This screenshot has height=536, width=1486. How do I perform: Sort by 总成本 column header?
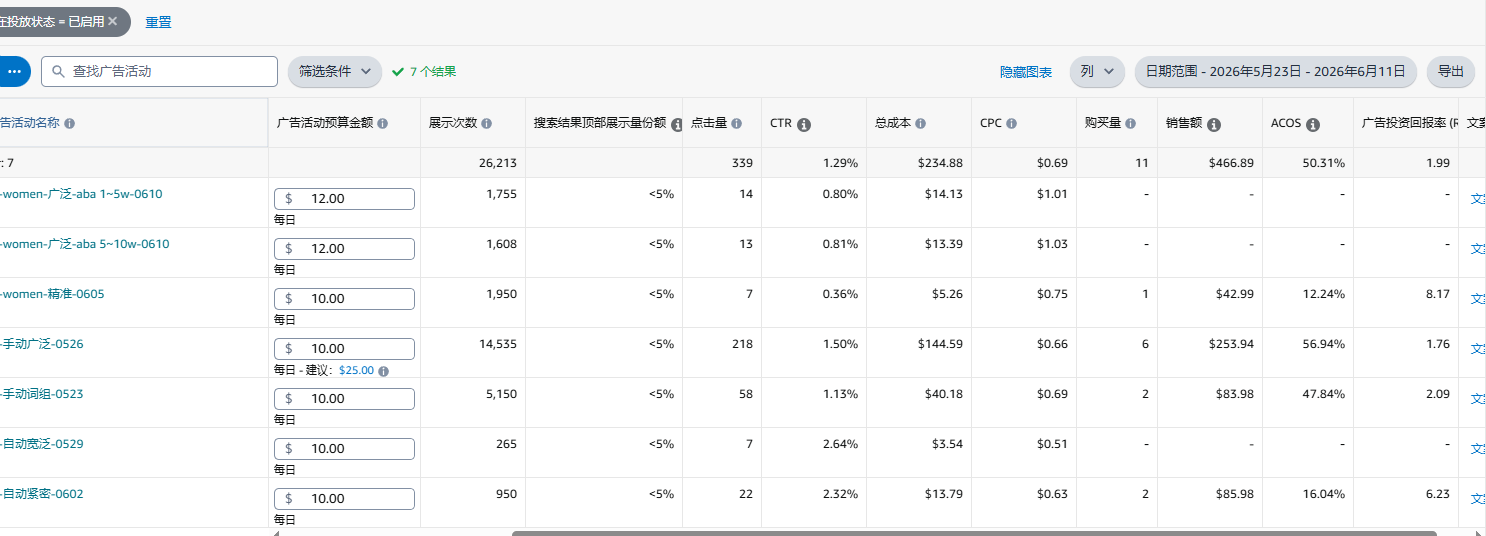[x=893, y=123]
